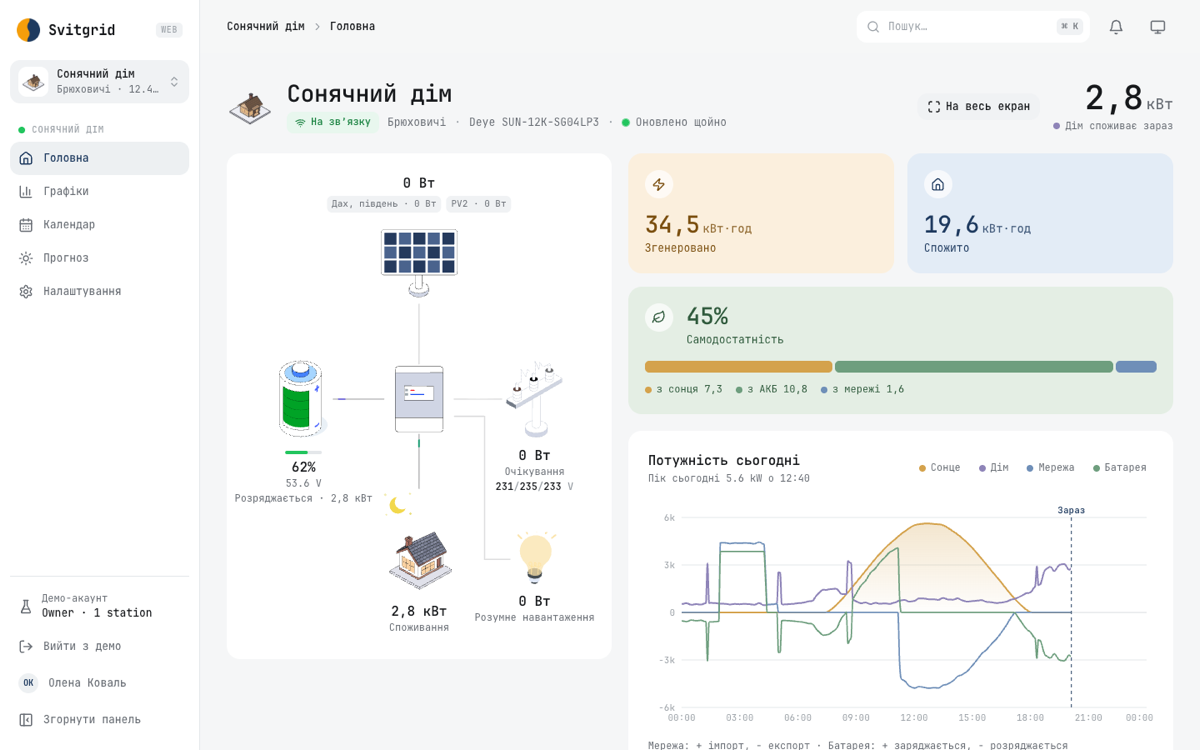This screenshot has height=750, width=1200.
Task: Click the inverter icon in energy diagram
Action: tap(419, 399)
